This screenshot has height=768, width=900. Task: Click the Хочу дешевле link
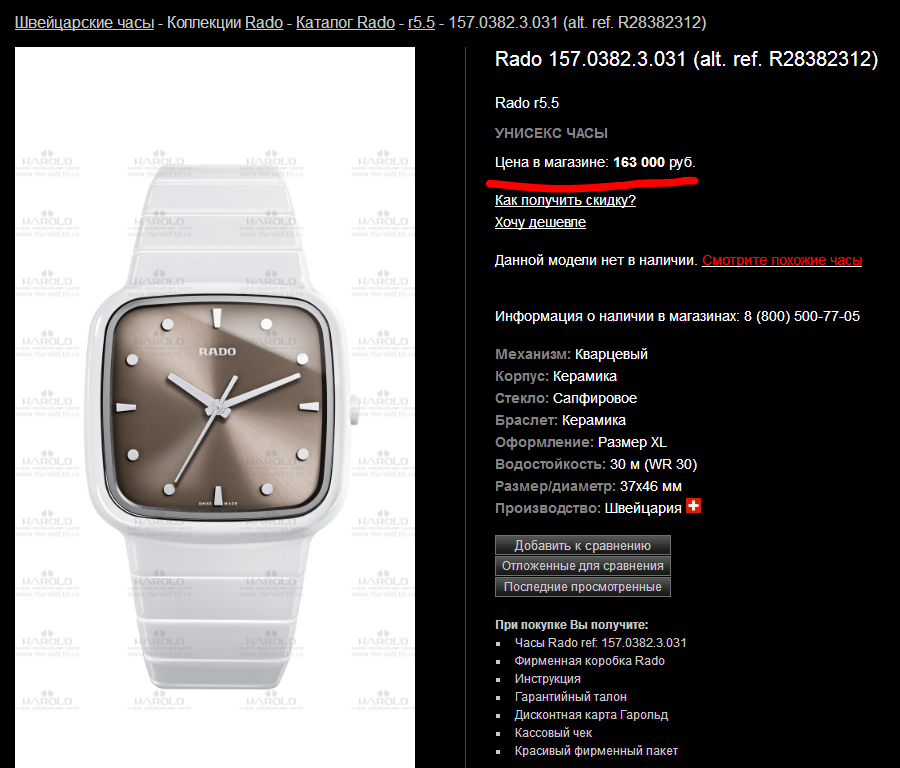tap(540, 222)
